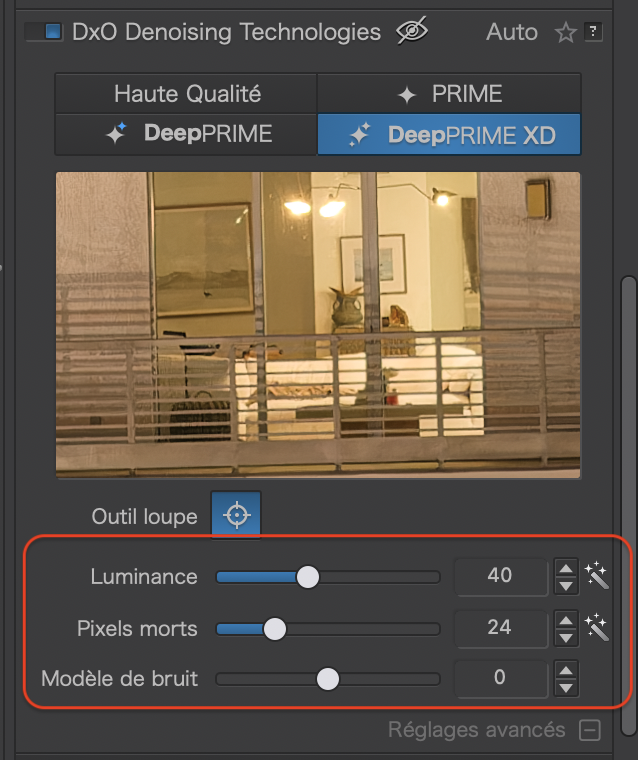
Task: Click the Luminance magic wand auto icon
Action: 596,575
